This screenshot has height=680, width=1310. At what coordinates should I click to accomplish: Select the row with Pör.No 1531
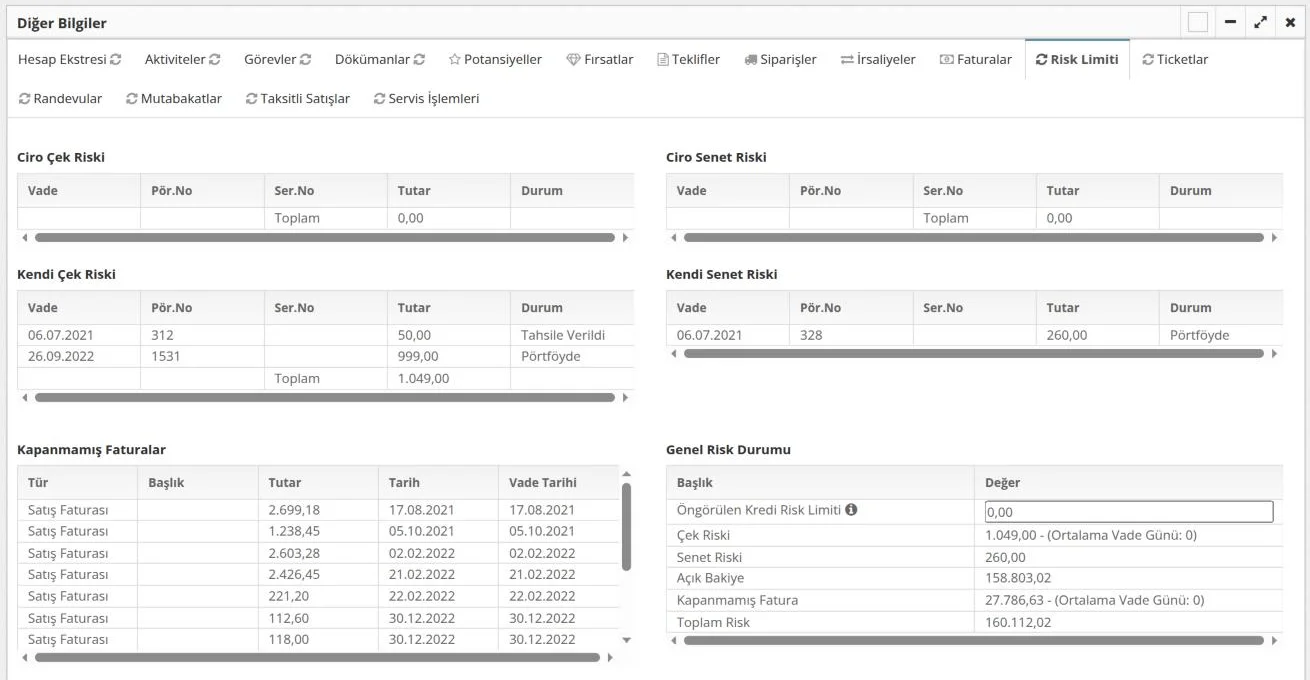click(x=326, y=356)
